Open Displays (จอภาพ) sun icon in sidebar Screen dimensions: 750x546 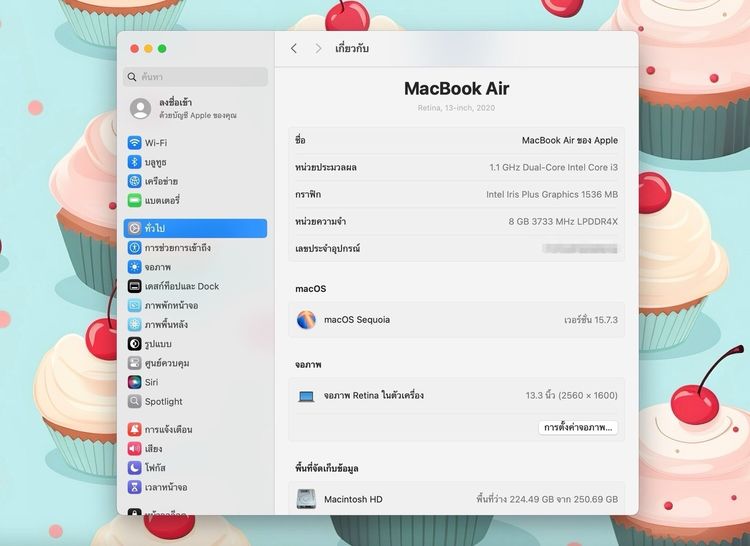134,267
